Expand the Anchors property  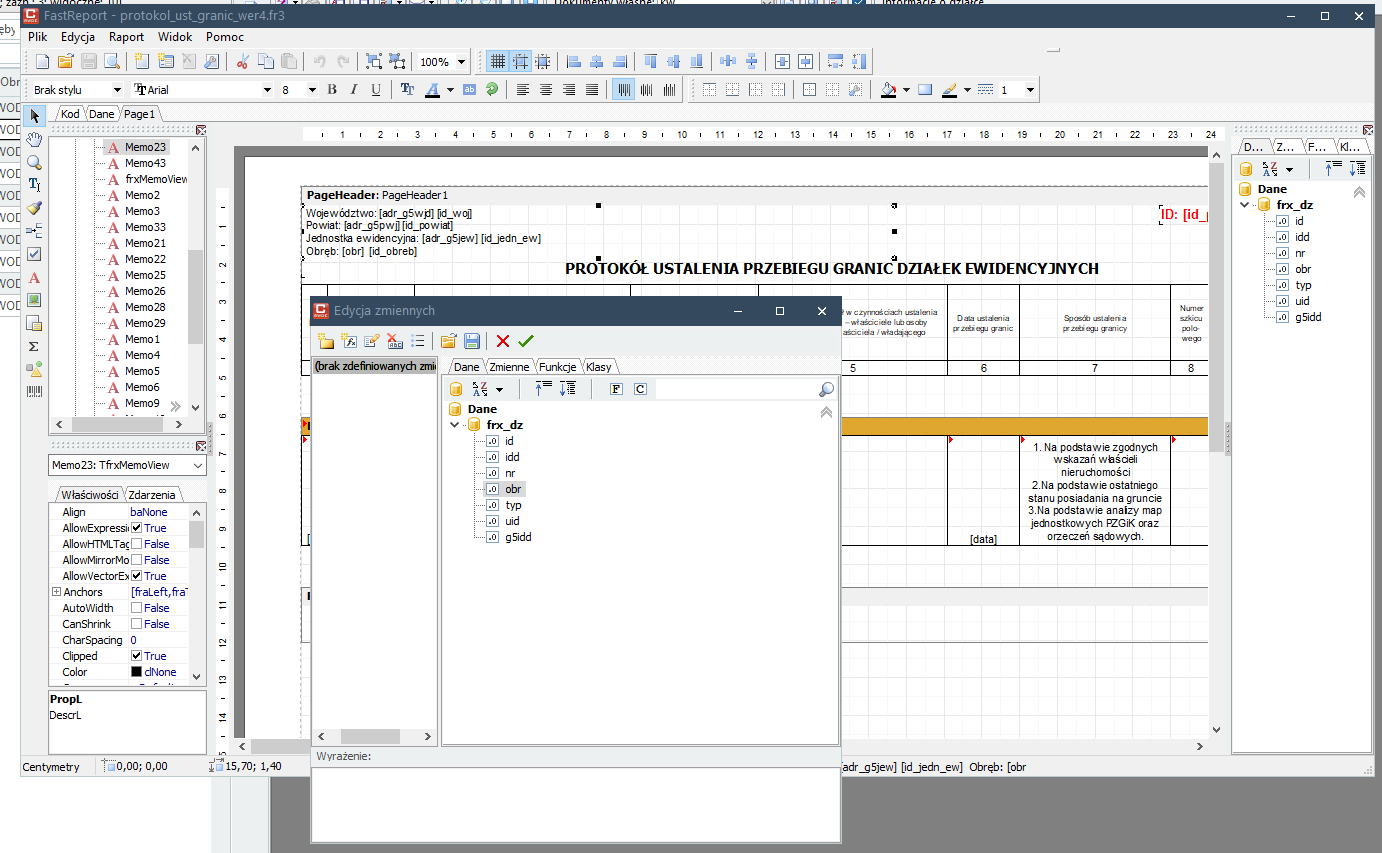tap(56, 592)
